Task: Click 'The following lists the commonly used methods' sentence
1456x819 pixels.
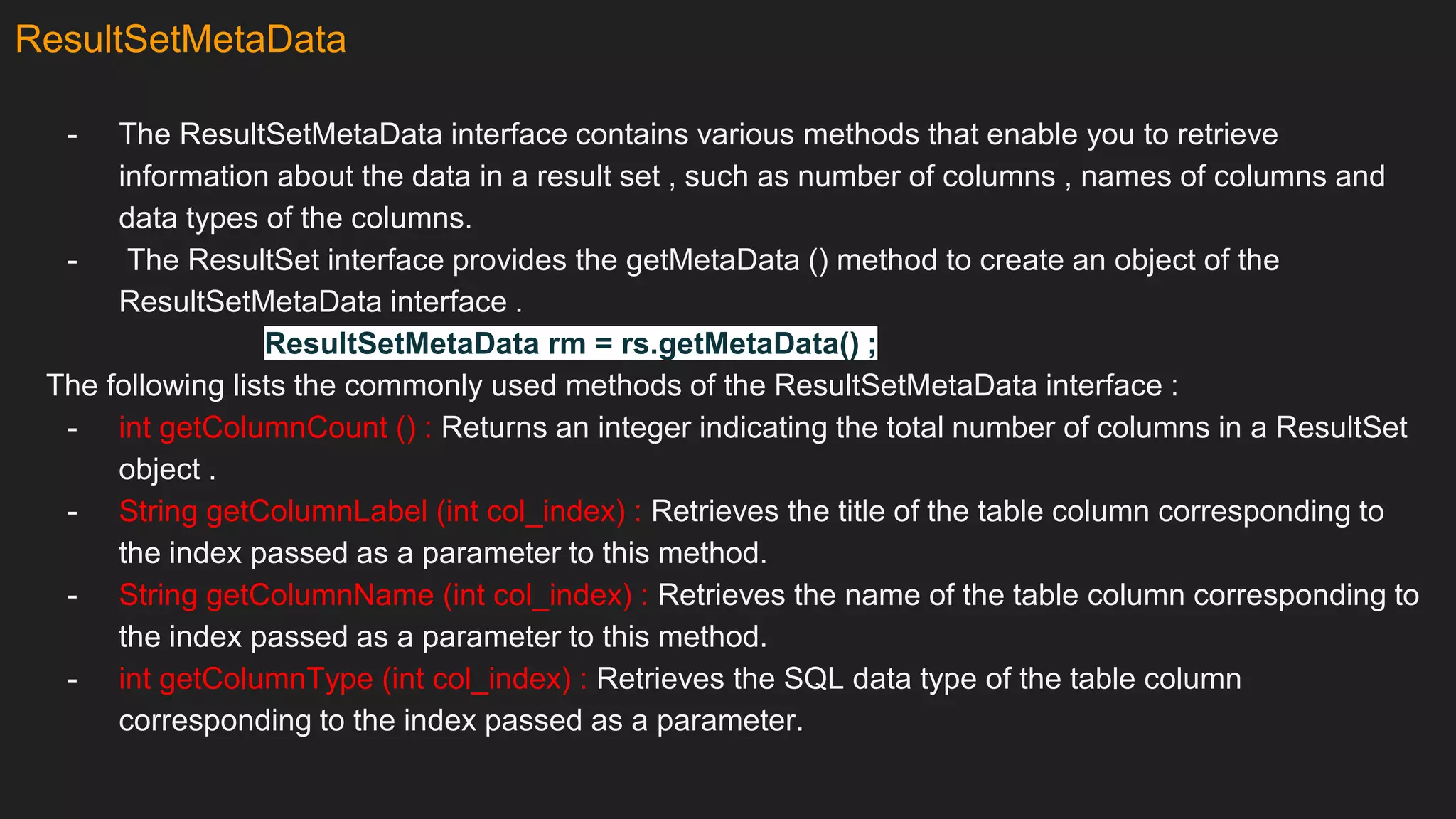Action: click(611, 386)
